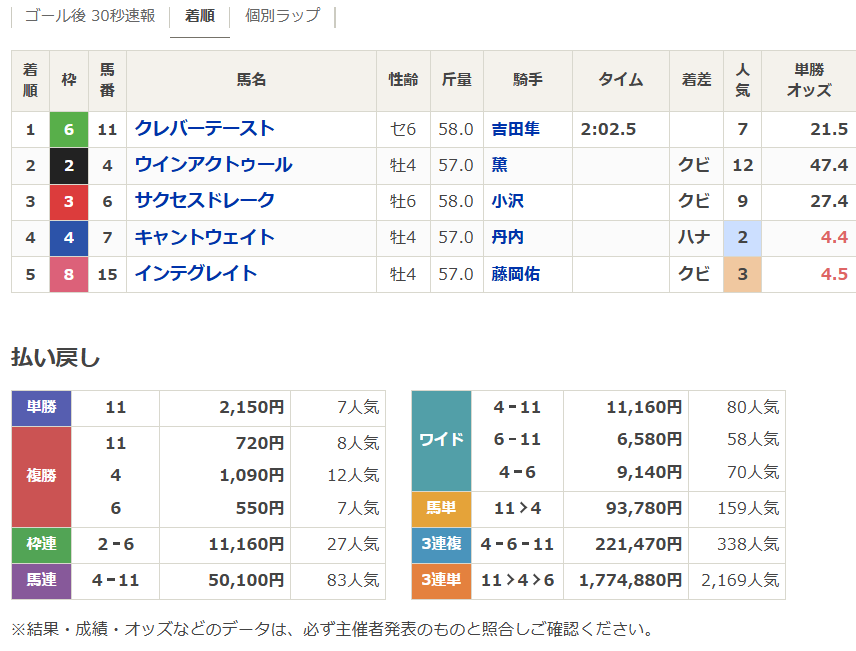The width and height of the screenshot is (856, 651).
Task: Click sex-age セ6 cell
Action: [x=403, y=129]
